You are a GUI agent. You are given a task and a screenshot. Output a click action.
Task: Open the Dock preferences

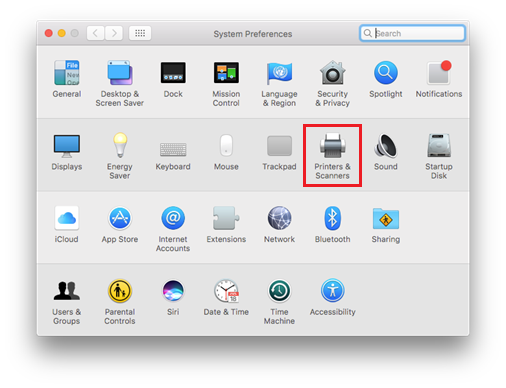[x=173, y=79]
